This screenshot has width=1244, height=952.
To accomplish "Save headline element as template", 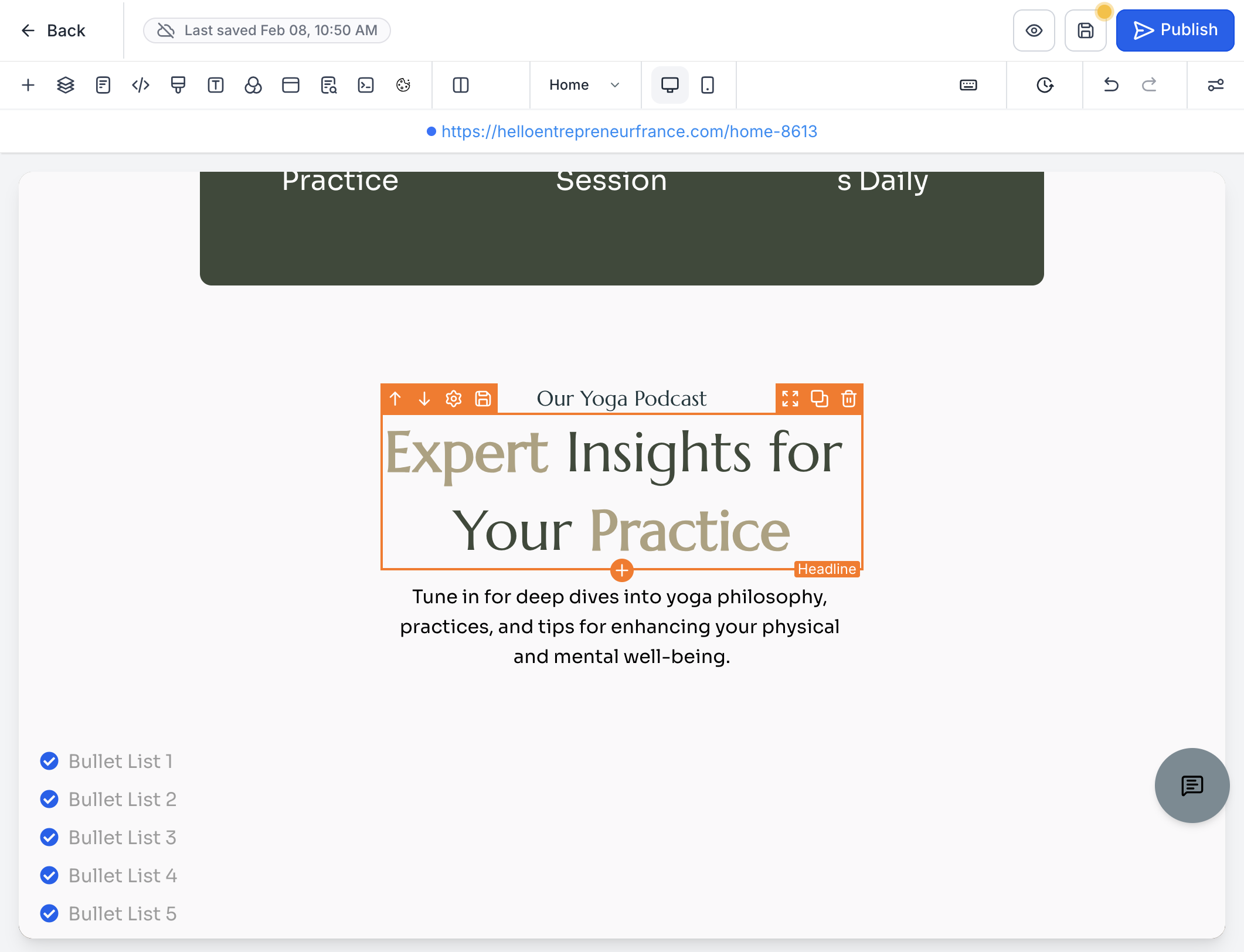I will coord(483,399).
